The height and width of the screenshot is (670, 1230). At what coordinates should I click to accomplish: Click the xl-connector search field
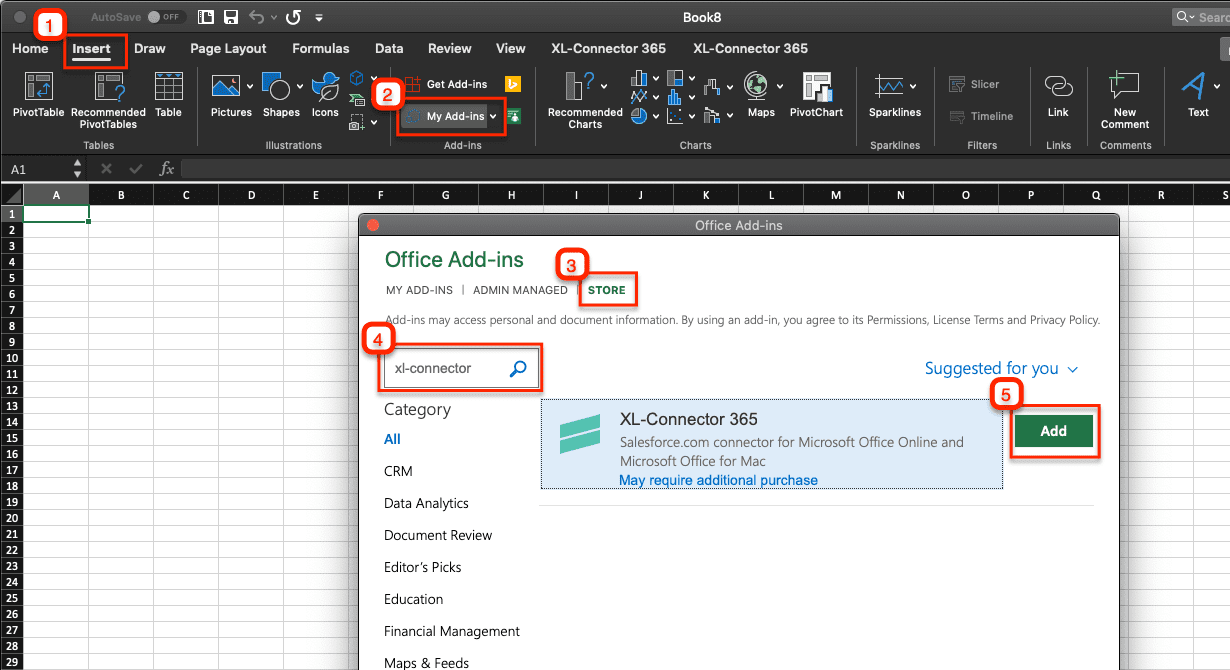tap(447, 368)
